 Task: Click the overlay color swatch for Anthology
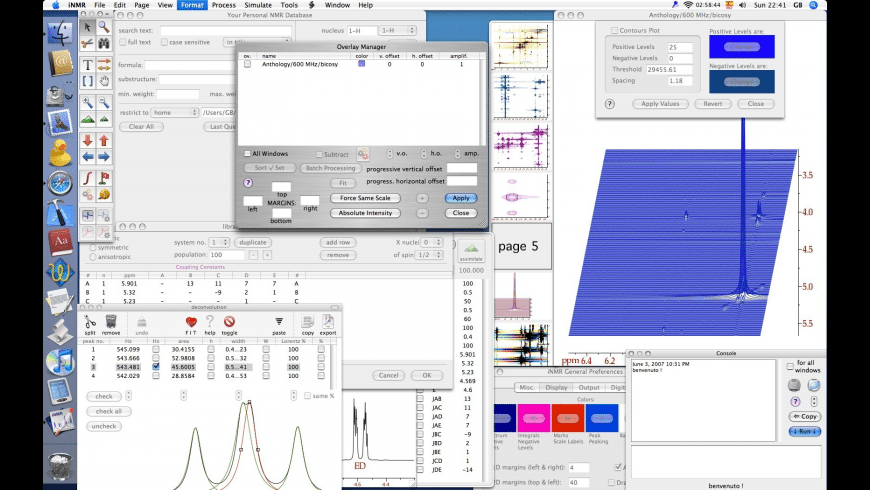tap(362, 64)
